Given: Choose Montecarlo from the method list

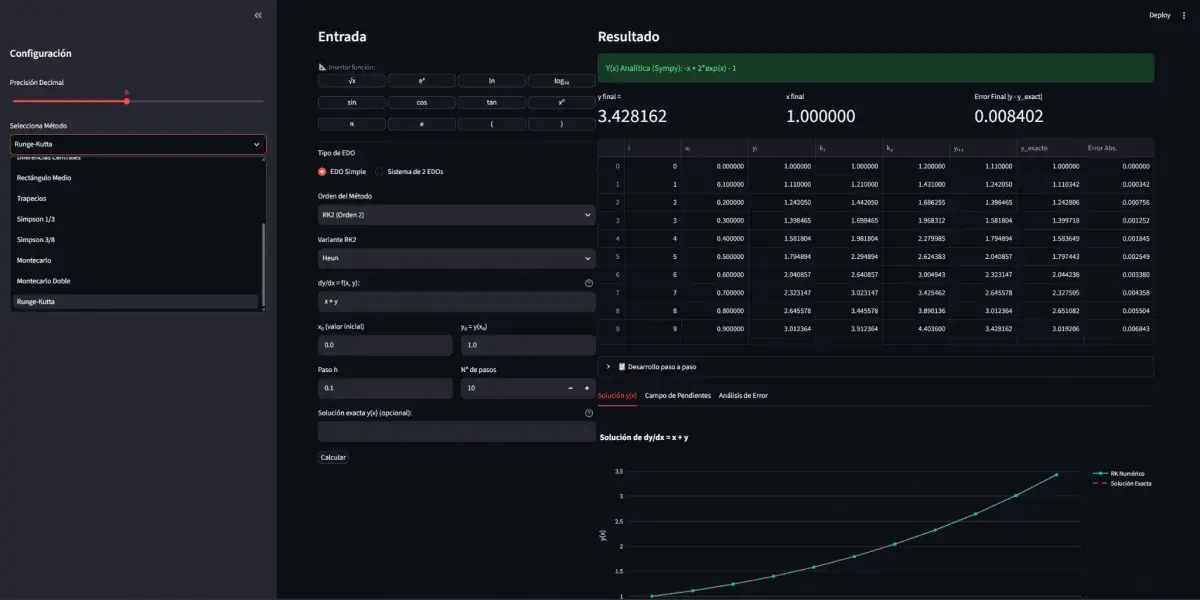Looking at the screenshot, I should point(135,260).
